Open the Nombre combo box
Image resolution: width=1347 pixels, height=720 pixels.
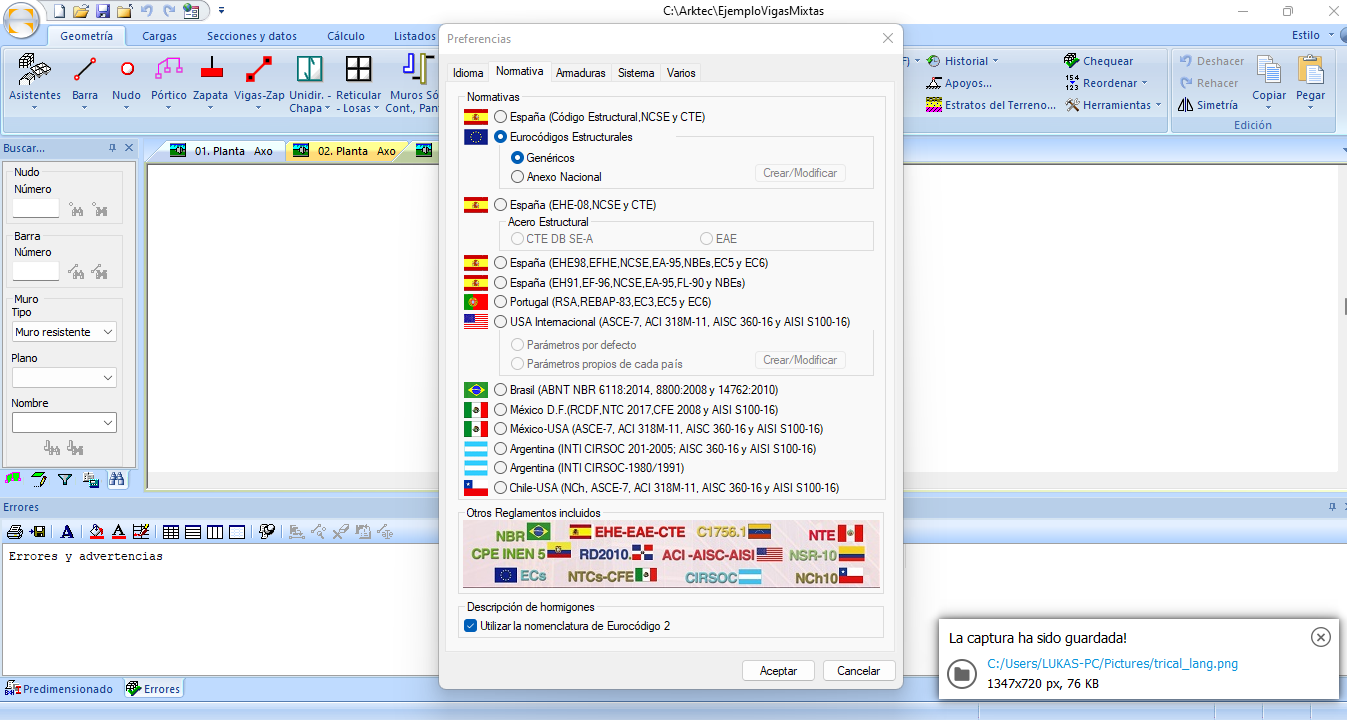click(64, 423)
